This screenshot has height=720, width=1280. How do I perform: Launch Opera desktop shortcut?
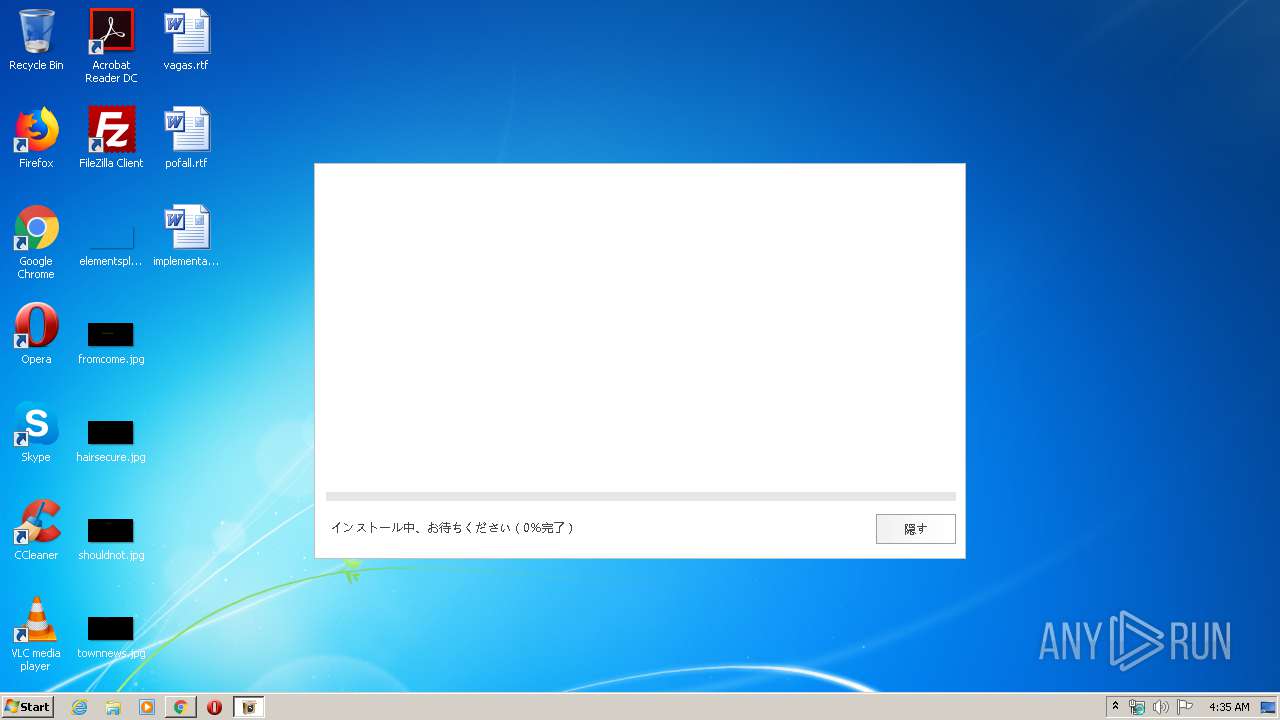[x=36, y=334]
